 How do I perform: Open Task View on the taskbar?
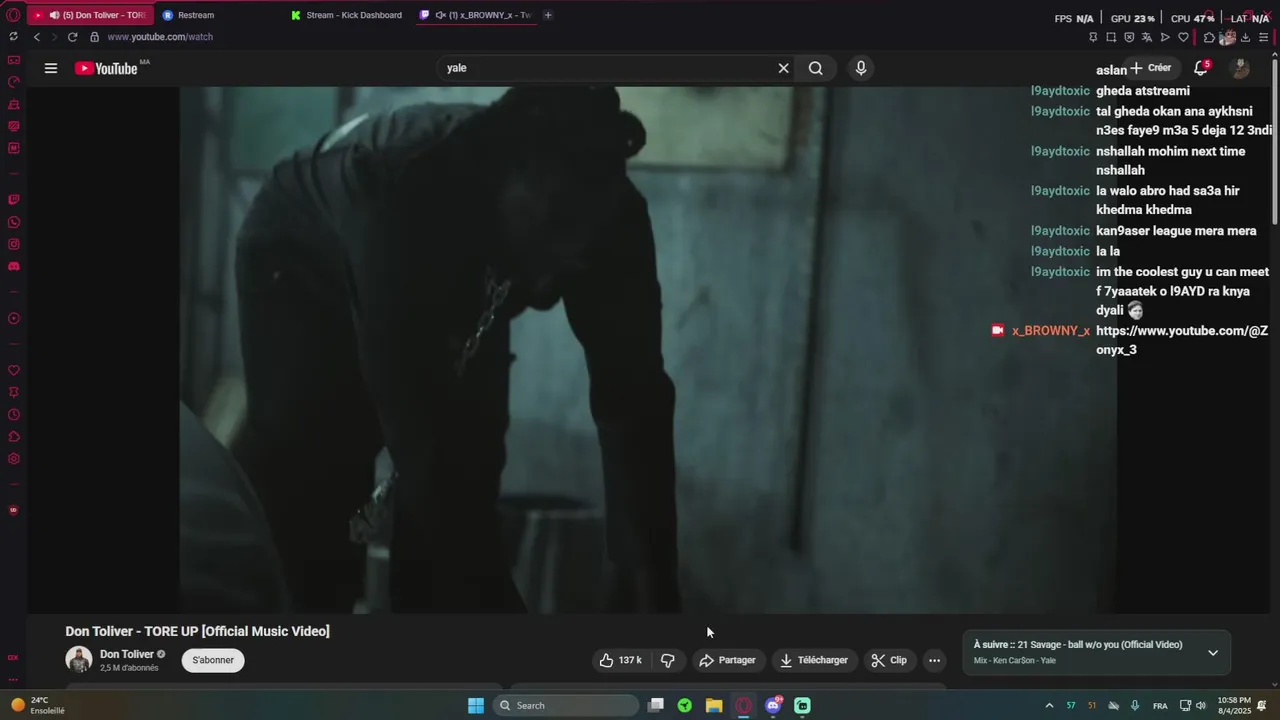(x=656, y=705)
